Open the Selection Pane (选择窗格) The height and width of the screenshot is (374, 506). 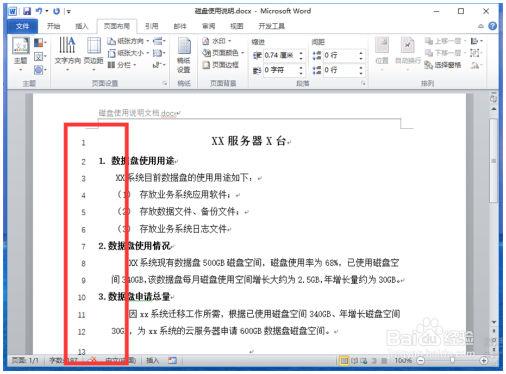pos(443,65)
